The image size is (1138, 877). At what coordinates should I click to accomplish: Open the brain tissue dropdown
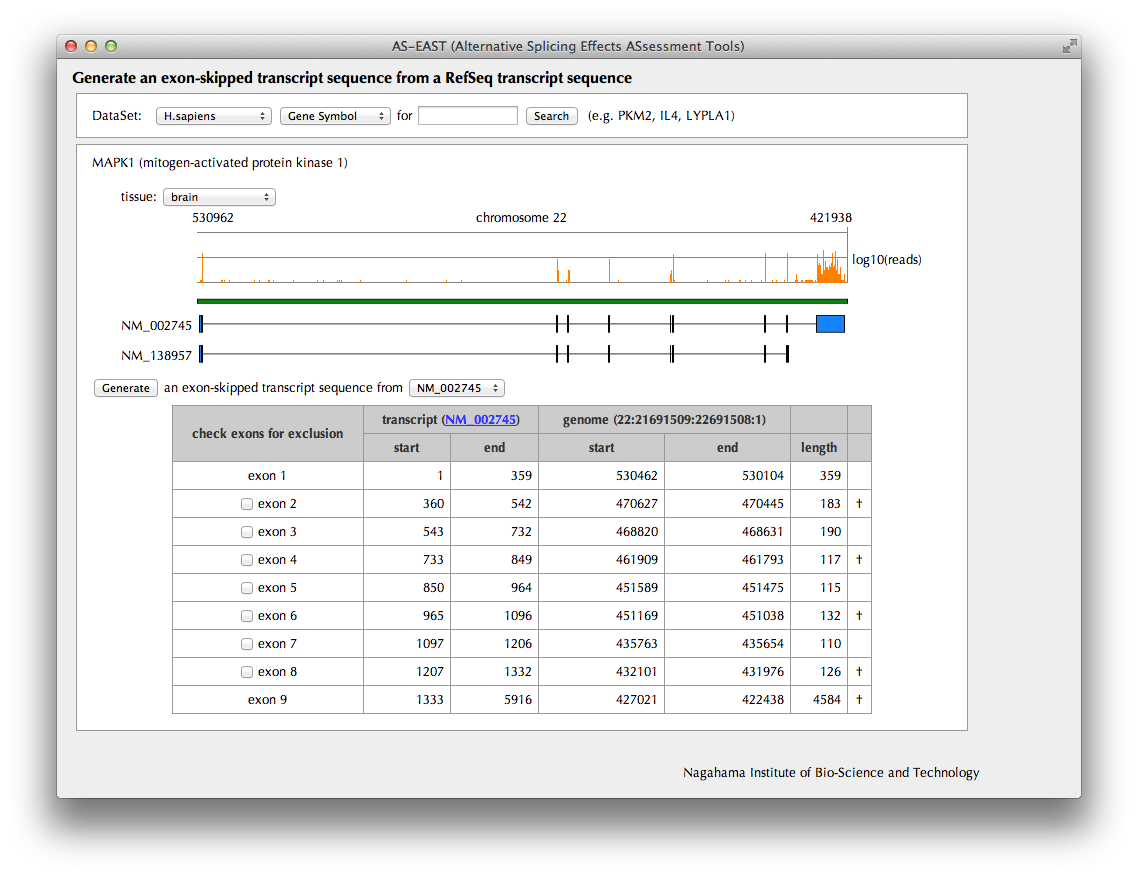coord(219,197)
